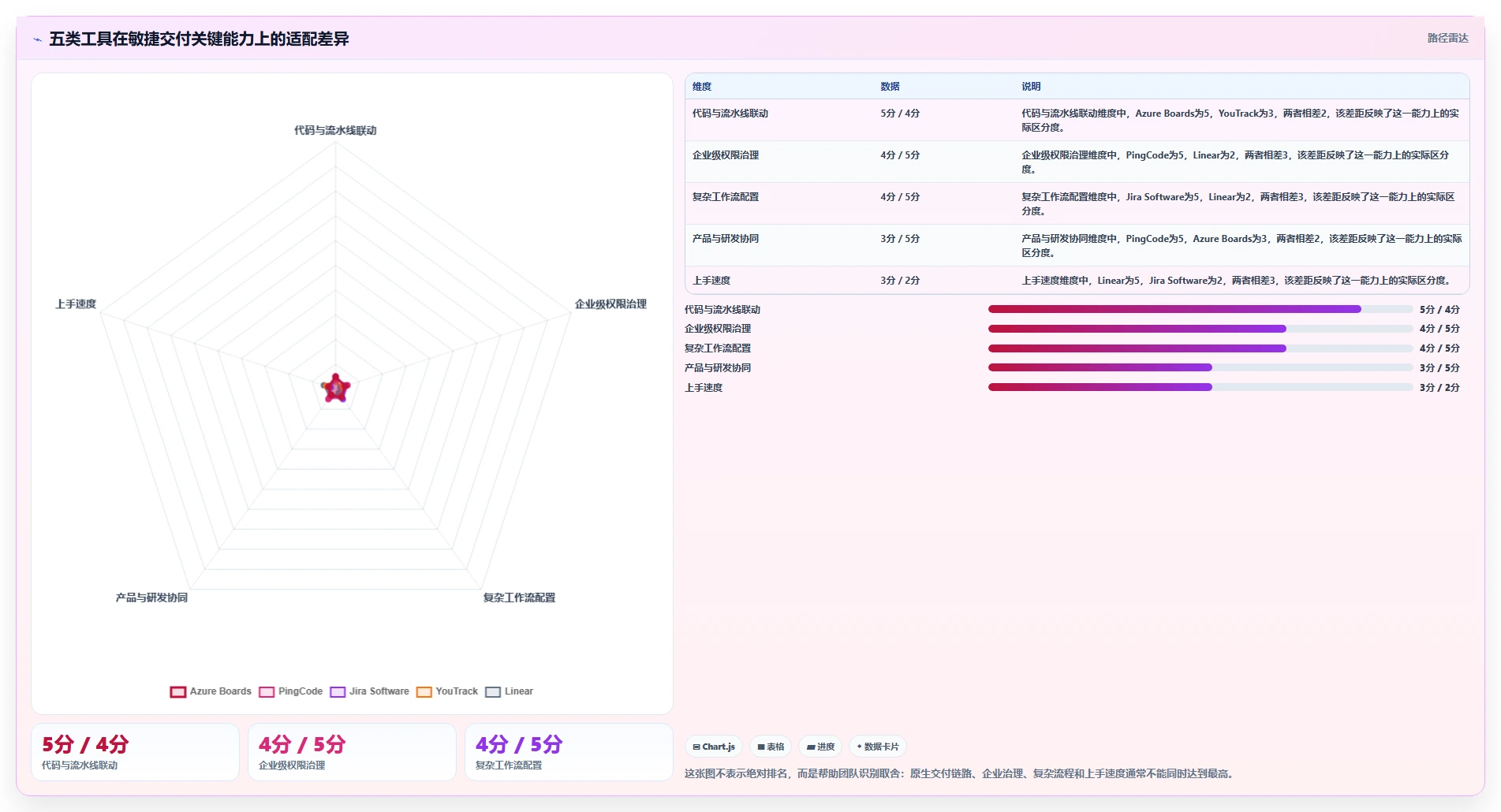This screenshot has height=812, width=1501.
Task: Click the 3分 / 2分 table value
Action: pyautogui.click(x=900, y=281)
